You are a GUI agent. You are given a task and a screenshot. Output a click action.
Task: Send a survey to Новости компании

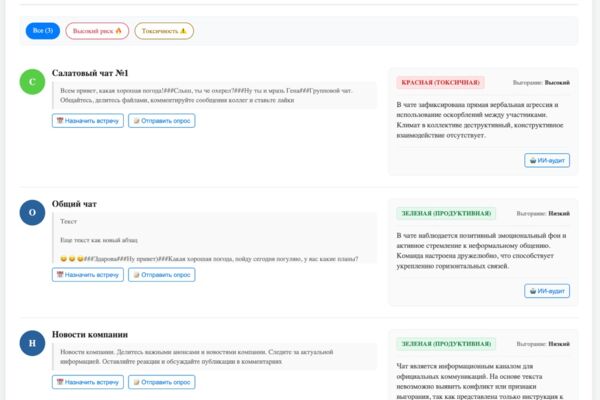[x=161, y=382]
